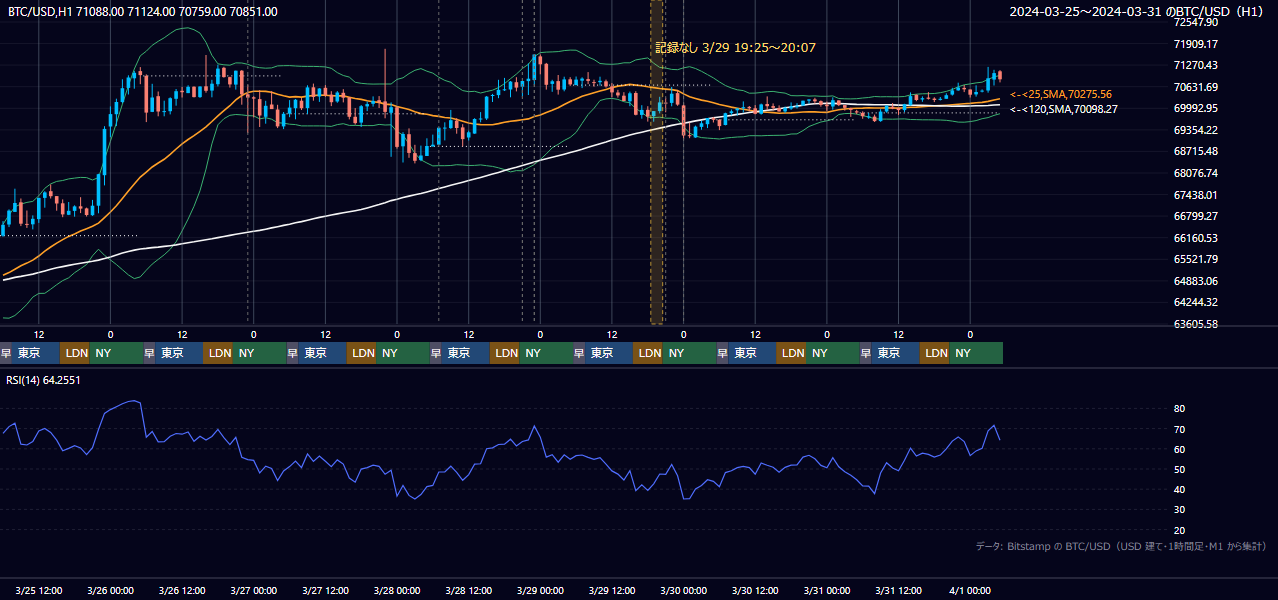
Task: Click the 3/27 00:00 date label
Action: 253,590
